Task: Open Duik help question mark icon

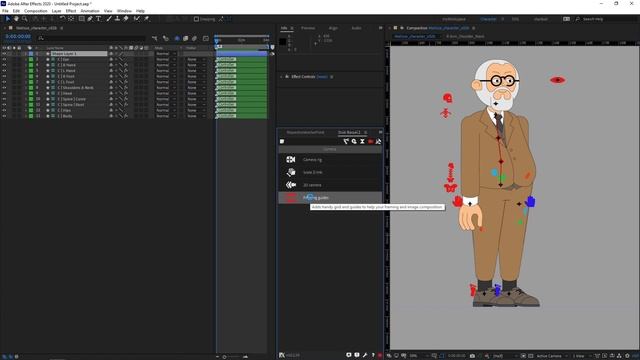Action: click(373, 355)
